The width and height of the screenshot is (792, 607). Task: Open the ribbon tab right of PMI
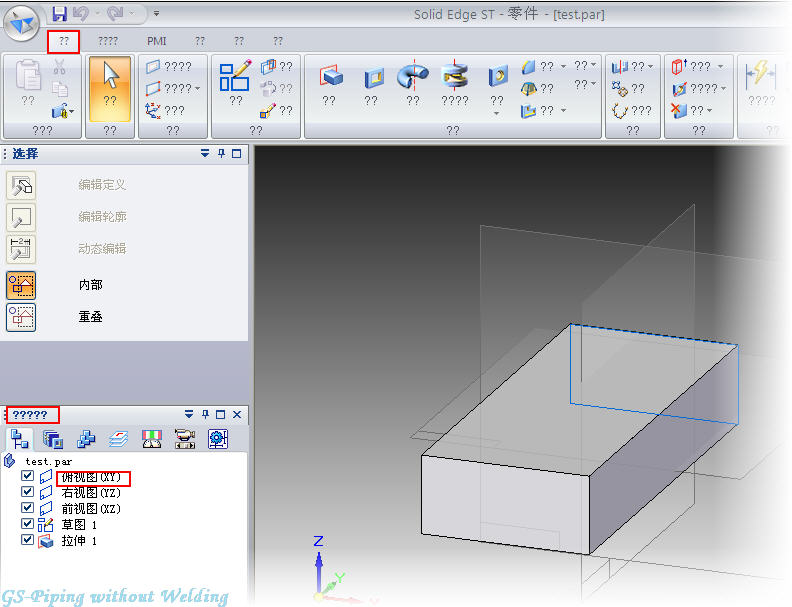pos(200,41)
